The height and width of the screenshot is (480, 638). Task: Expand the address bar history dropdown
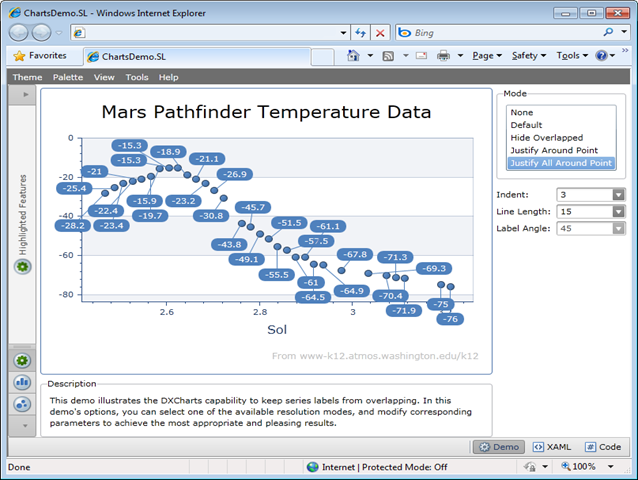pos(344,33)
